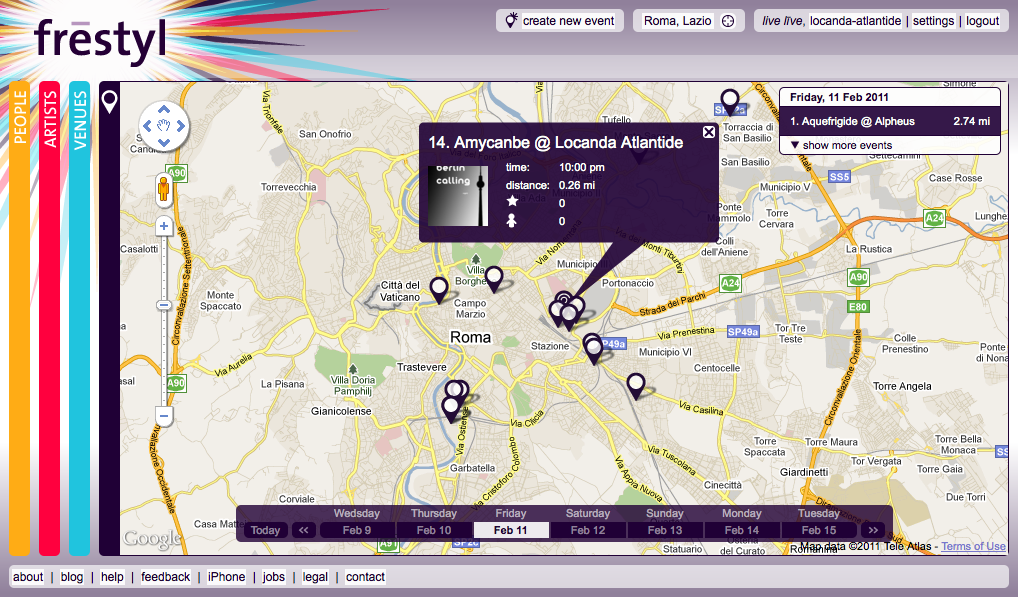Click the Amycanbe @ Locanda Atlantide title
1018x597 pixels.
tap(556, 143)
